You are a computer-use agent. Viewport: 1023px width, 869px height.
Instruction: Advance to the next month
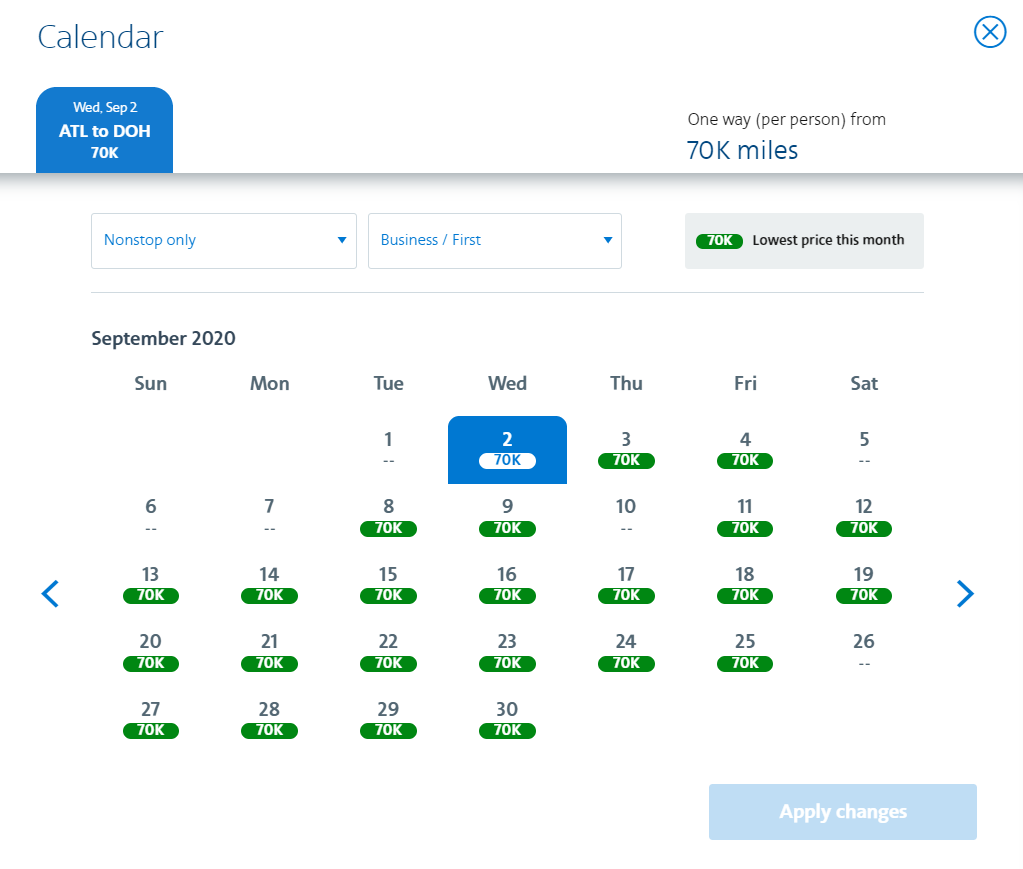point(964,594)
